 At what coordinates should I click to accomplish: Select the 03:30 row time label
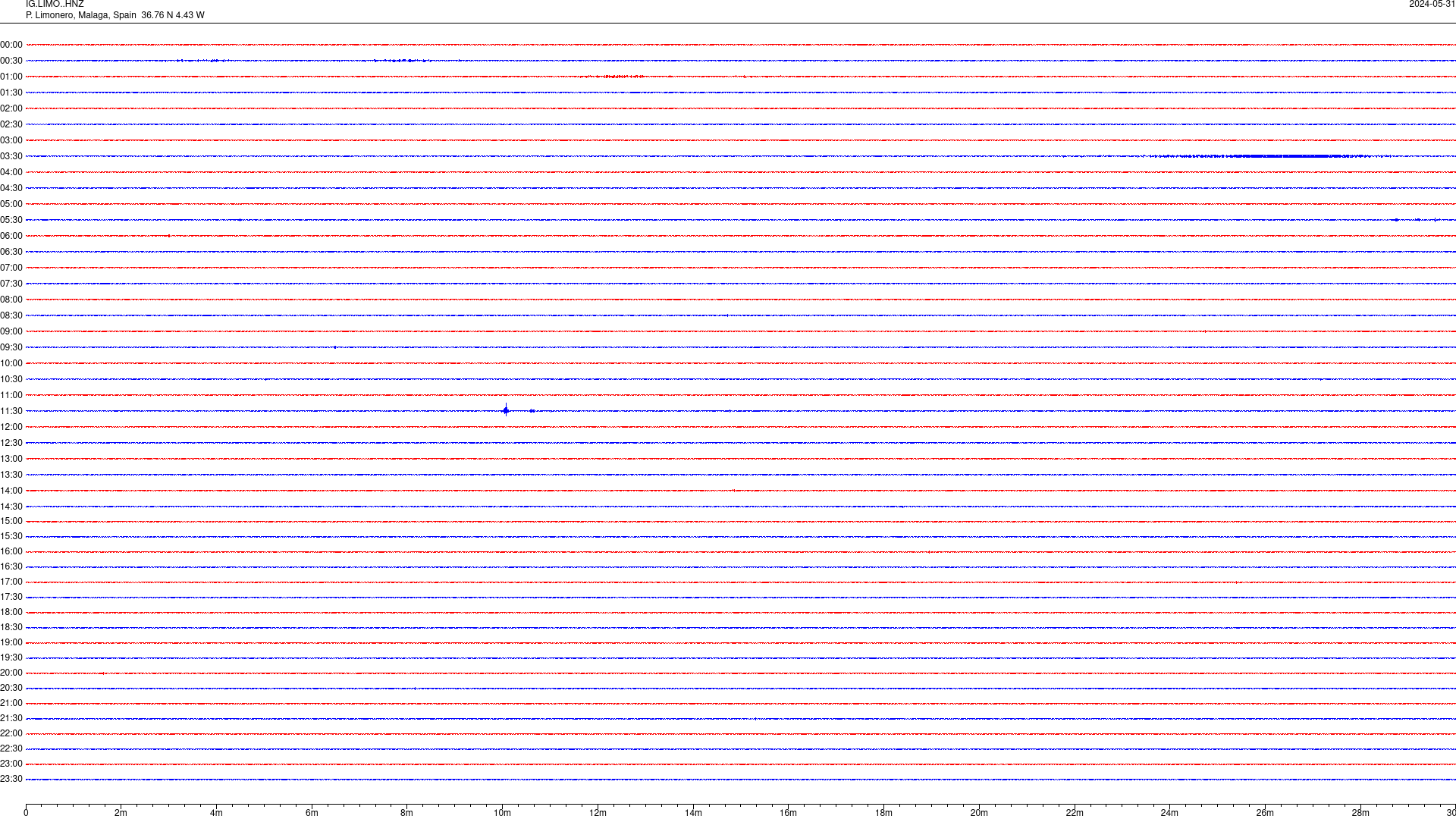coord(11,156)
